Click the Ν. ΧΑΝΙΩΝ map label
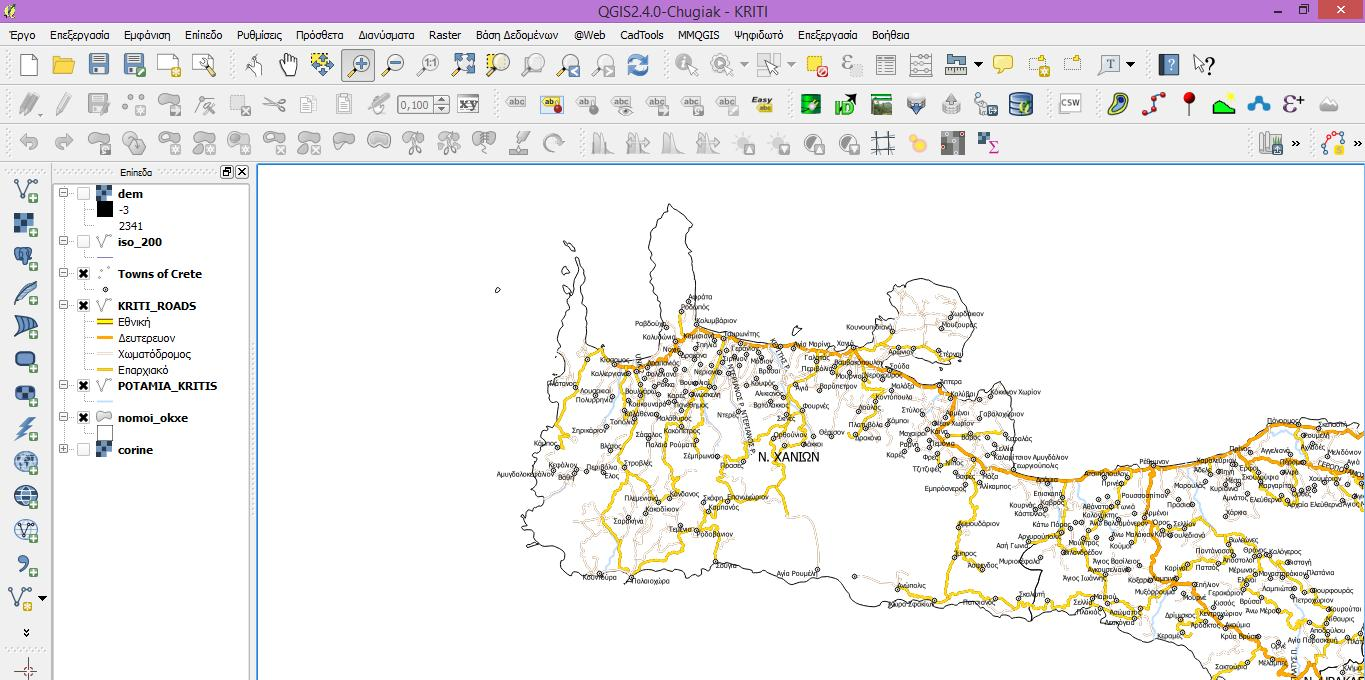Viewport: 1365px width, 680px height. click(x=789, y=457)
